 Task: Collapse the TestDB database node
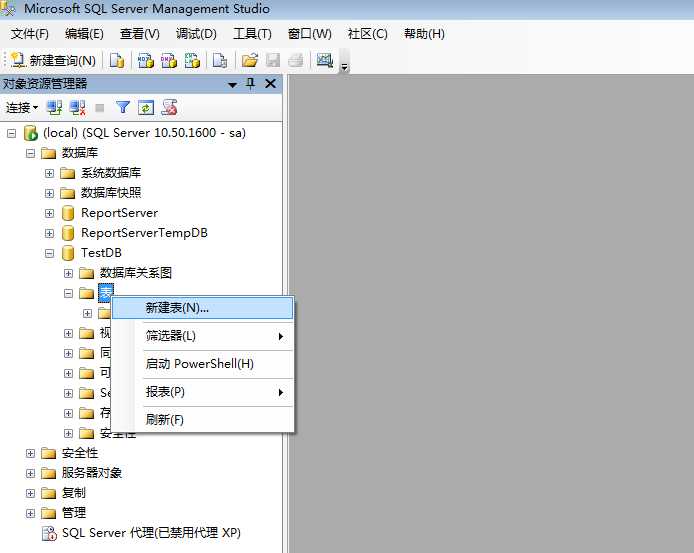50,253
